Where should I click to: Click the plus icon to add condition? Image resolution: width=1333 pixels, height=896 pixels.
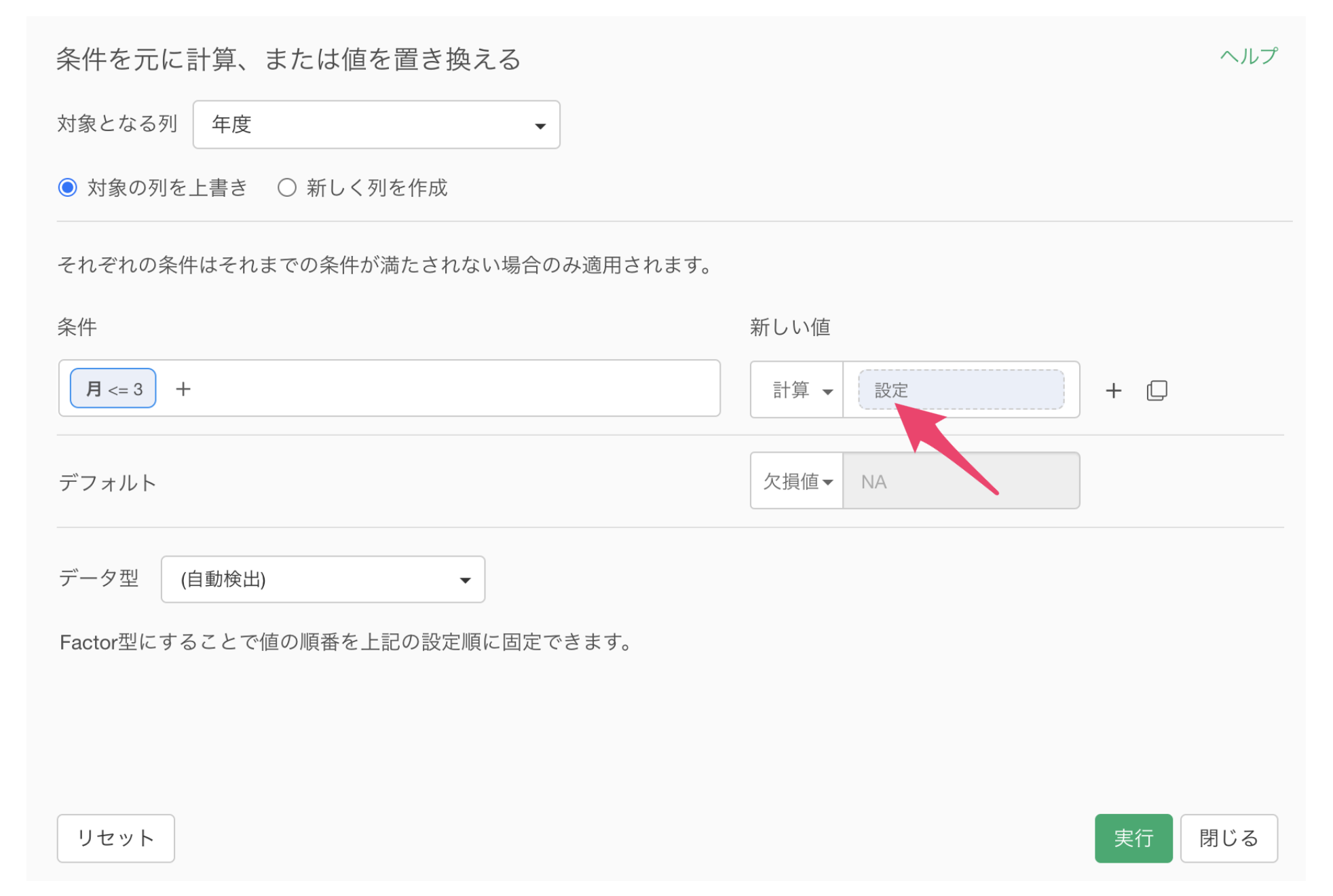pyautogui.click(x=183, y=389)
